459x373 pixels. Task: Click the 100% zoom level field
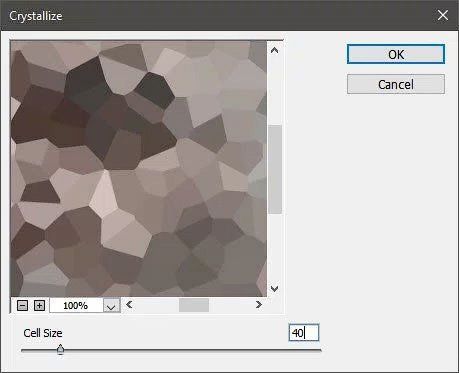[76, 305]
